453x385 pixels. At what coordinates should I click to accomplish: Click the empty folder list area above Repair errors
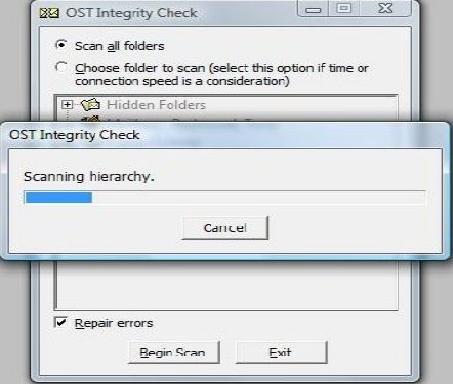pyautogui.click(x=226, y=285)
